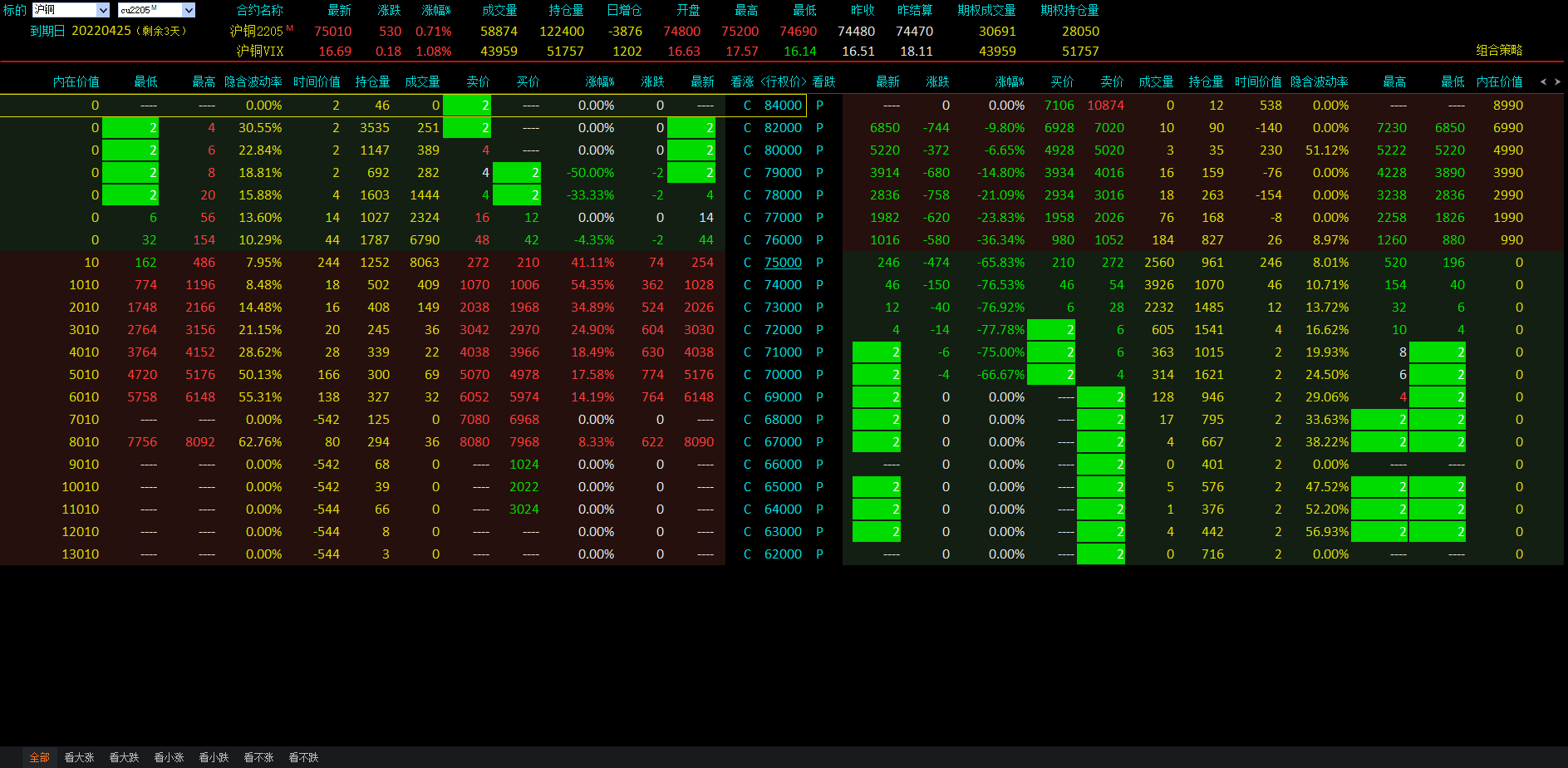
Task: Click the 日增仓 header in top bar
Action: [x=624, y=10]
